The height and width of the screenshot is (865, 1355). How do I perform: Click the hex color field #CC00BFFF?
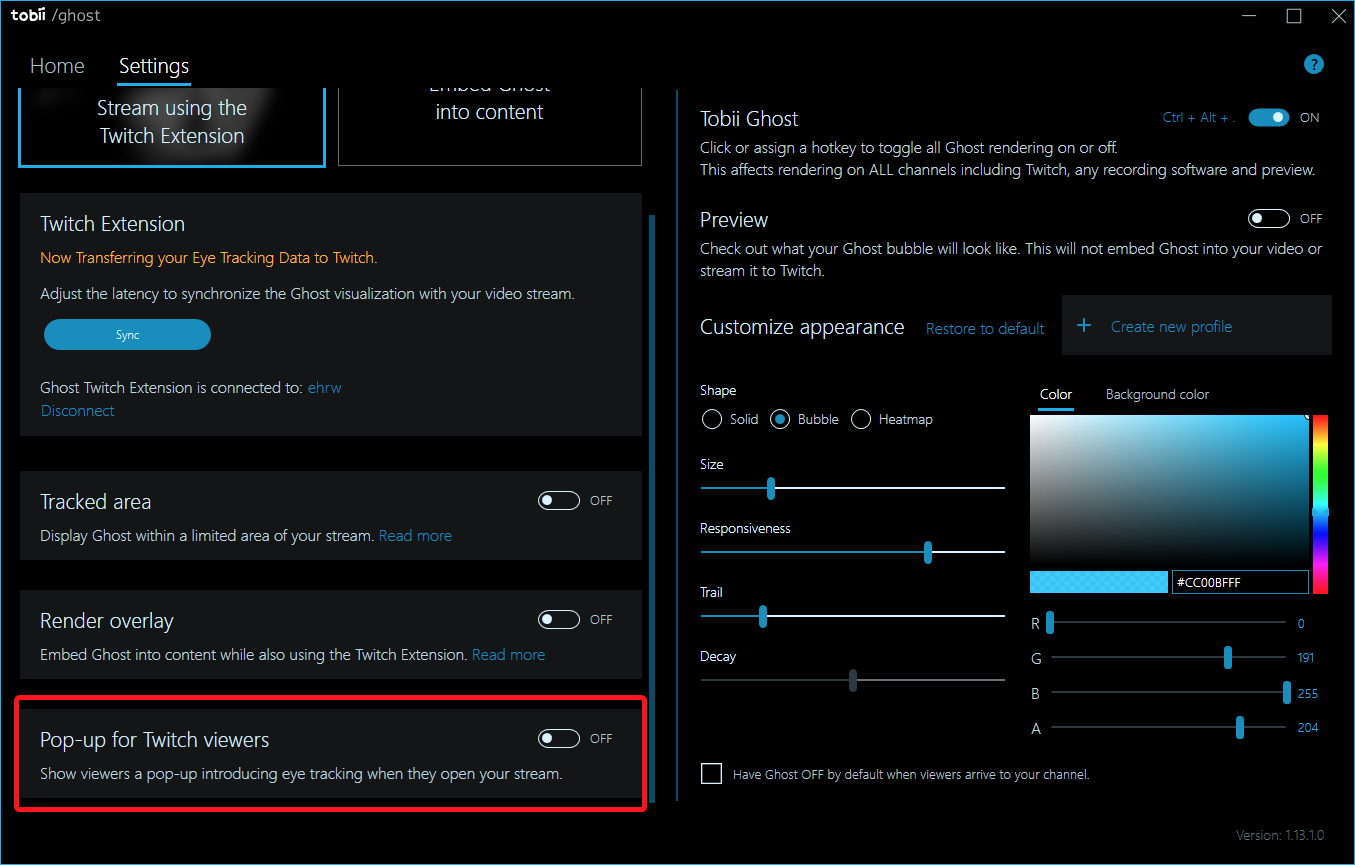point(1240,582)
